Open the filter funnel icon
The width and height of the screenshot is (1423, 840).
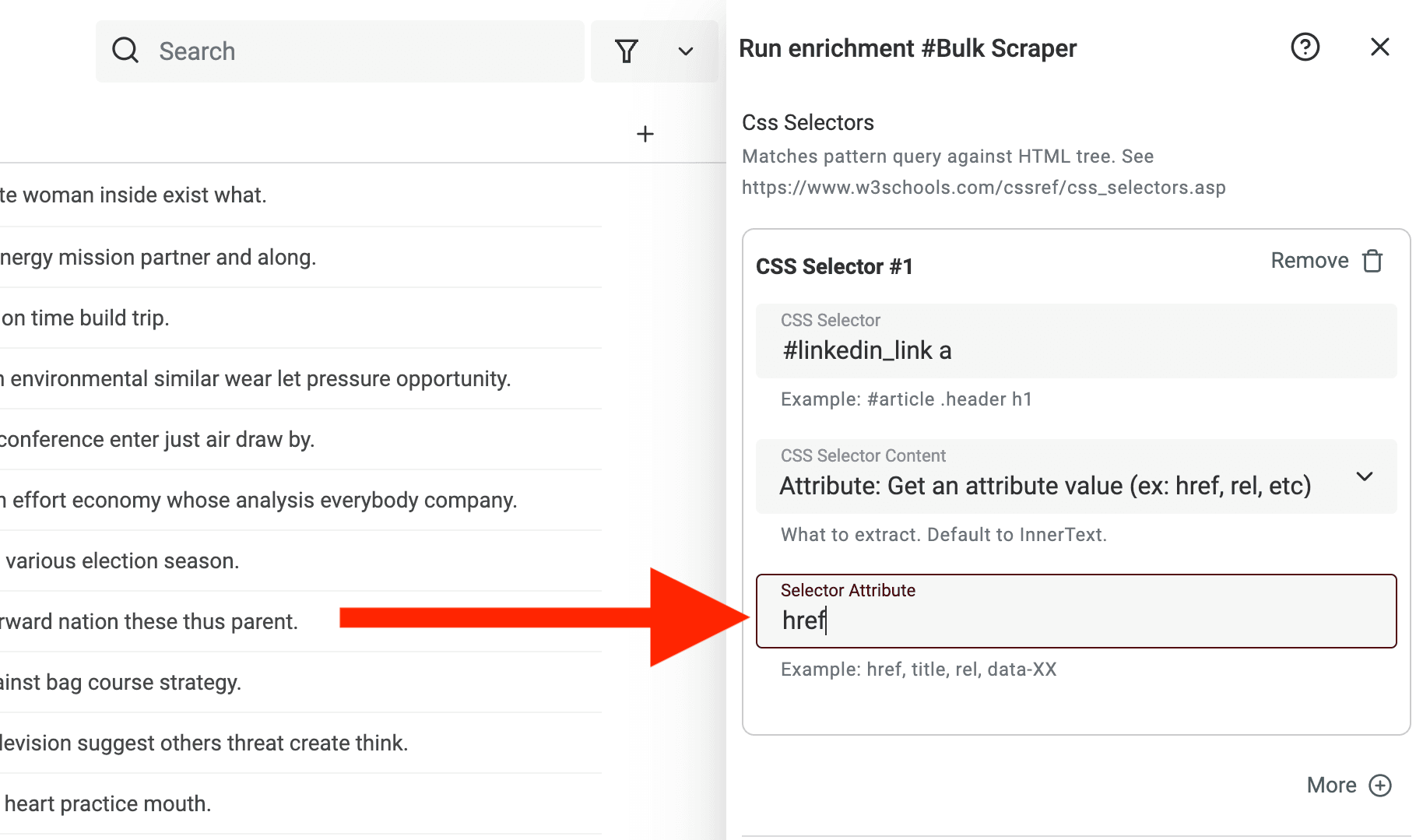(627, 50)
